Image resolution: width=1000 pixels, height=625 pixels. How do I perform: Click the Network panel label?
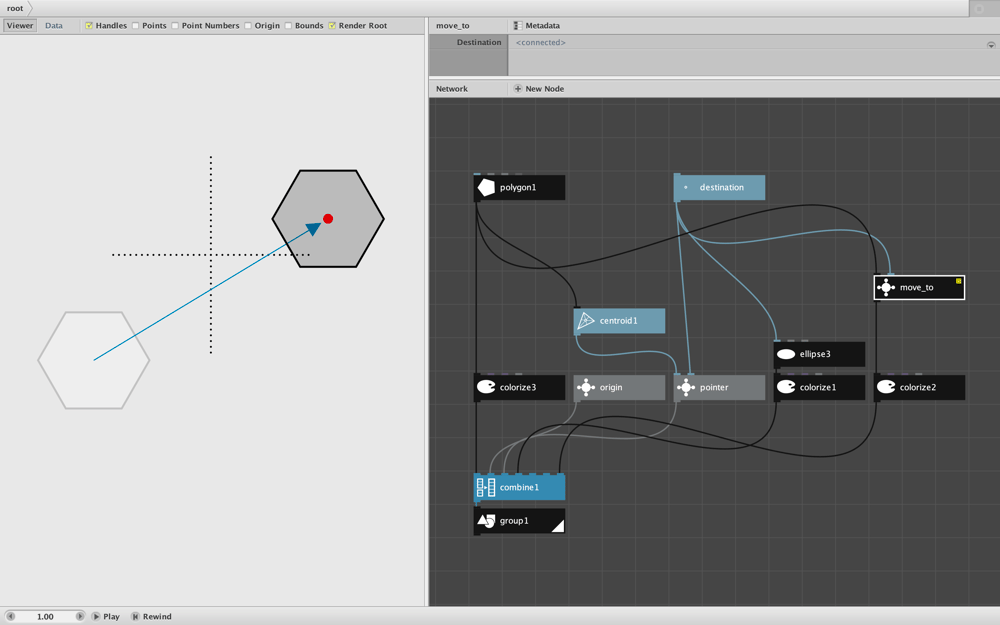[452, 89]
